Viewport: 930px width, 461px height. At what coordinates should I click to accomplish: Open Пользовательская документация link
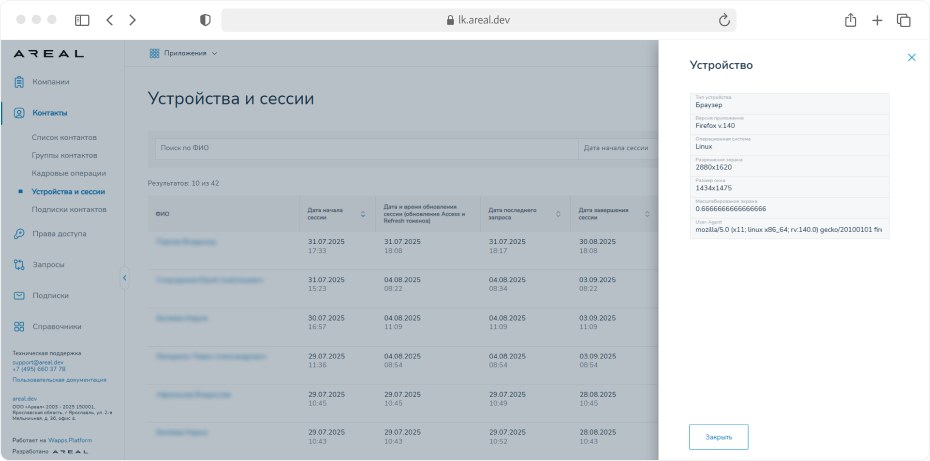coord(59,380)
